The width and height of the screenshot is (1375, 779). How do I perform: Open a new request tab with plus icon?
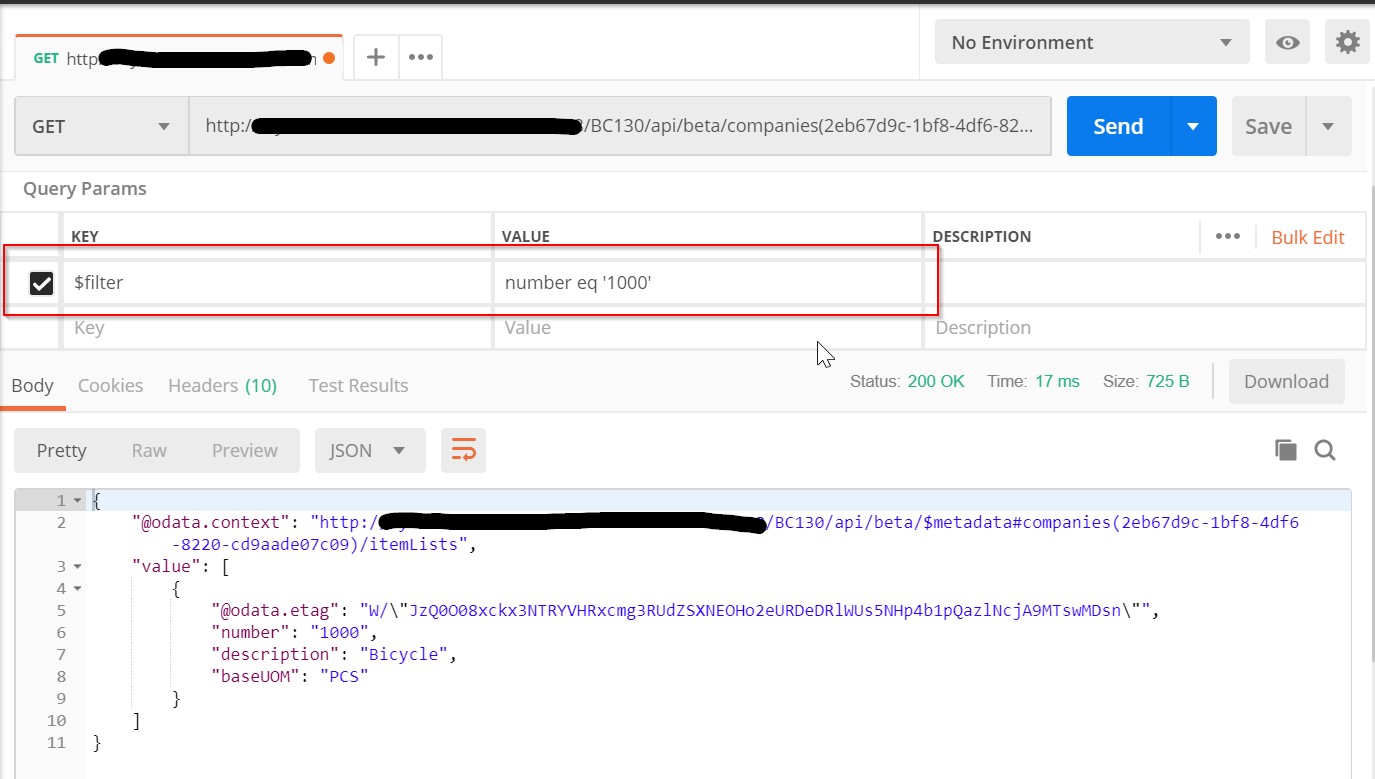point(376,57)
